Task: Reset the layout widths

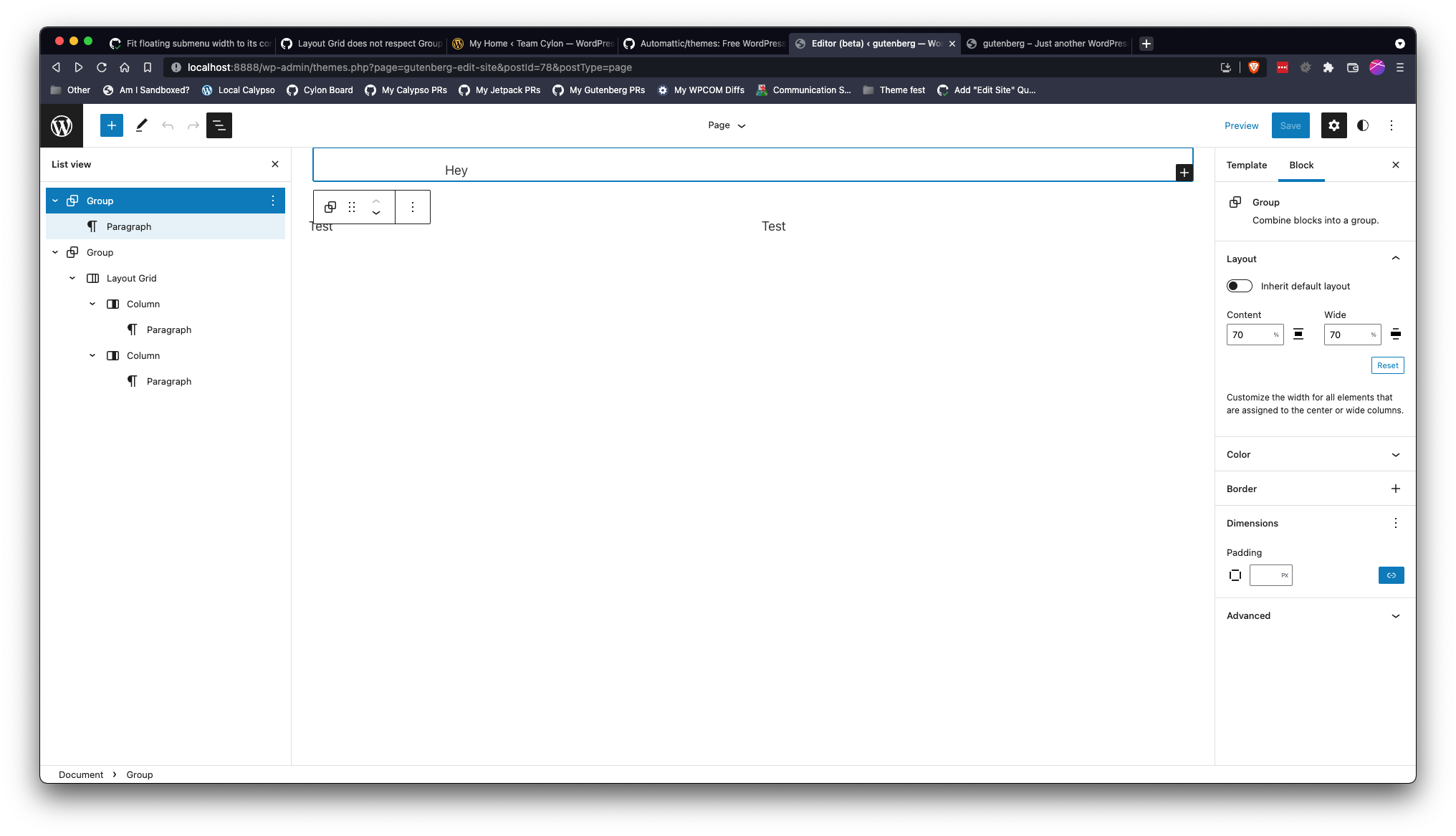Action: pos(1387,365)
